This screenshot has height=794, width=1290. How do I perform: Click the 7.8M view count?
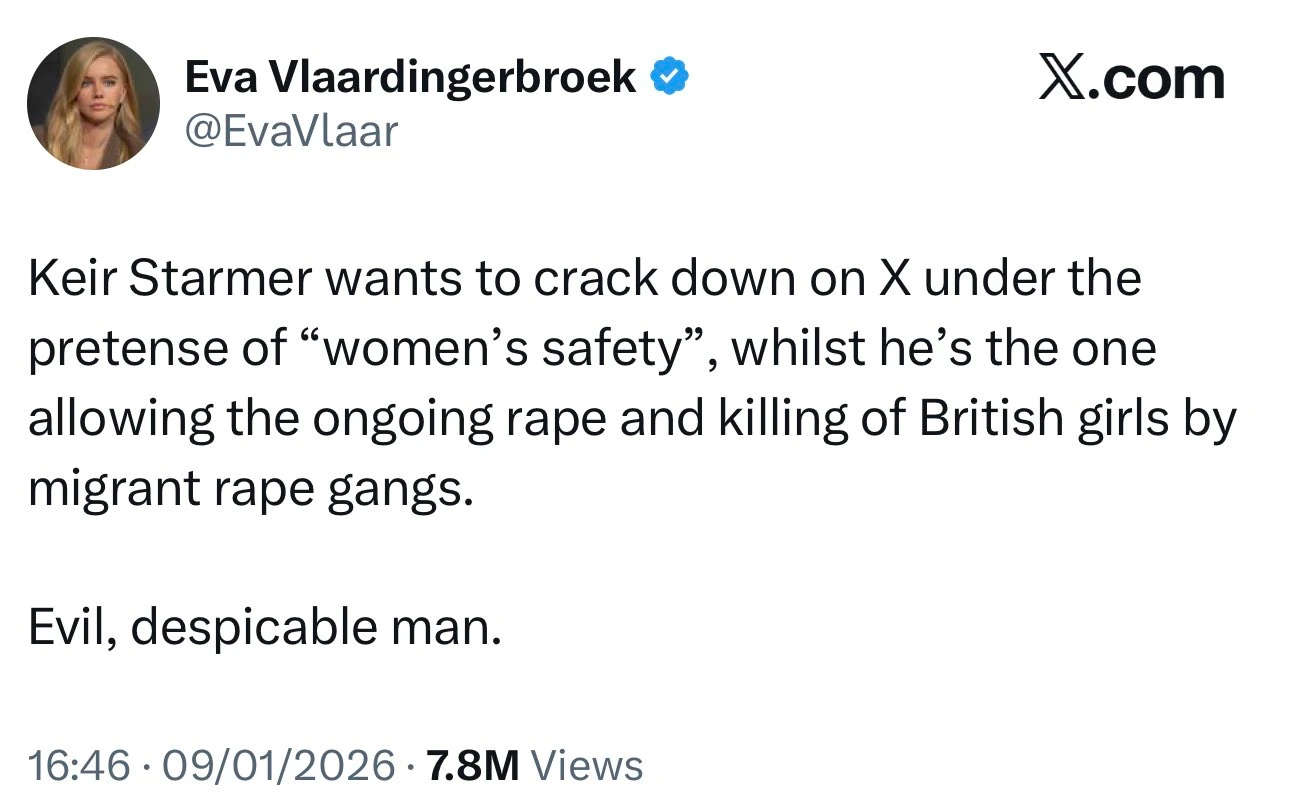pyautogui.click(x=473, y=766)
